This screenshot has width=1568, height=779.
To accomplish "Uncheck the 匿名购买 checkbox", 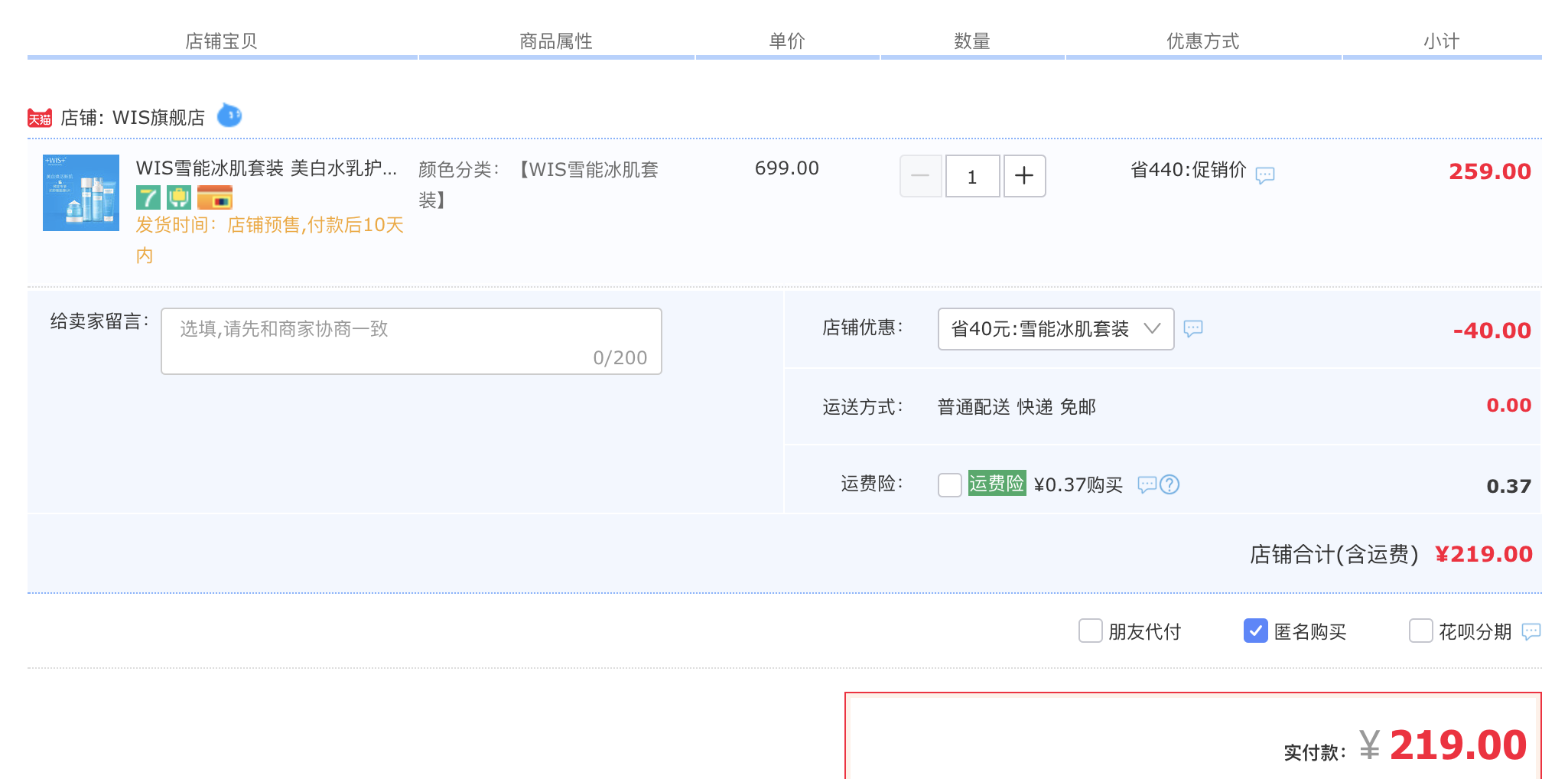I will tap(1256, 631).
